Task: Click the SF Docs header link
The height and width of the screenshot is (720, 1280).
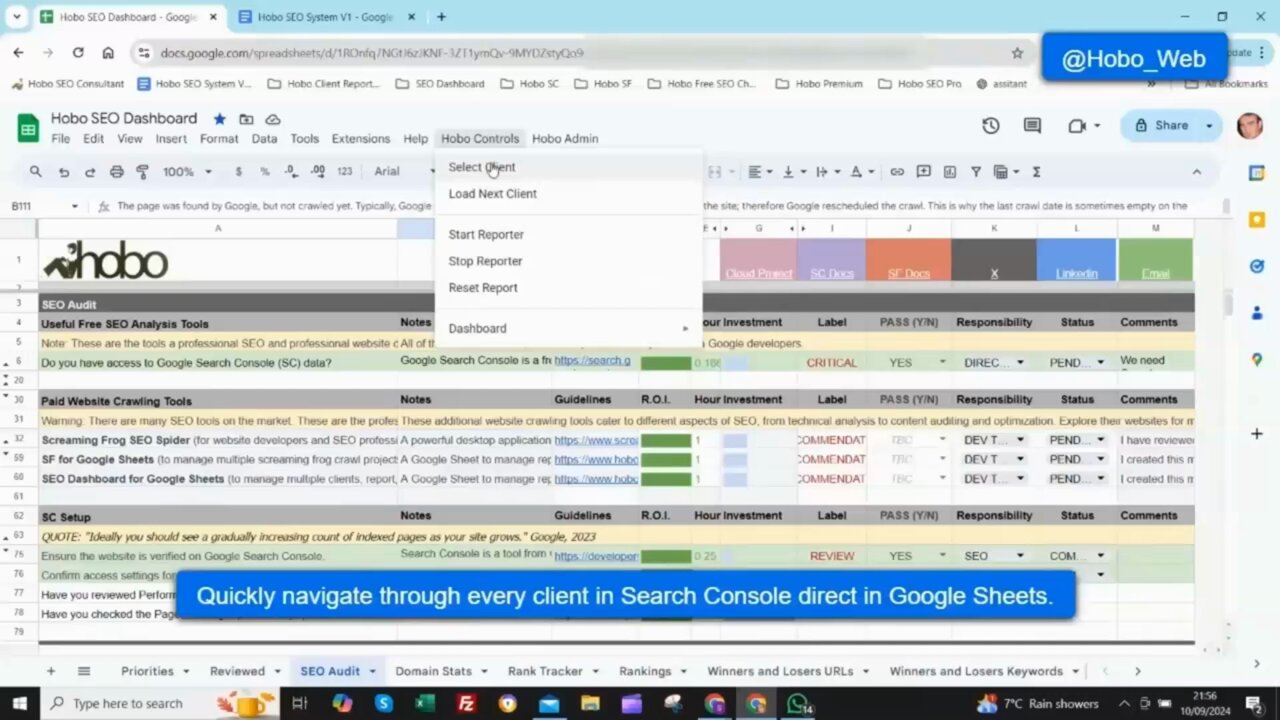Action: point(908,274)
